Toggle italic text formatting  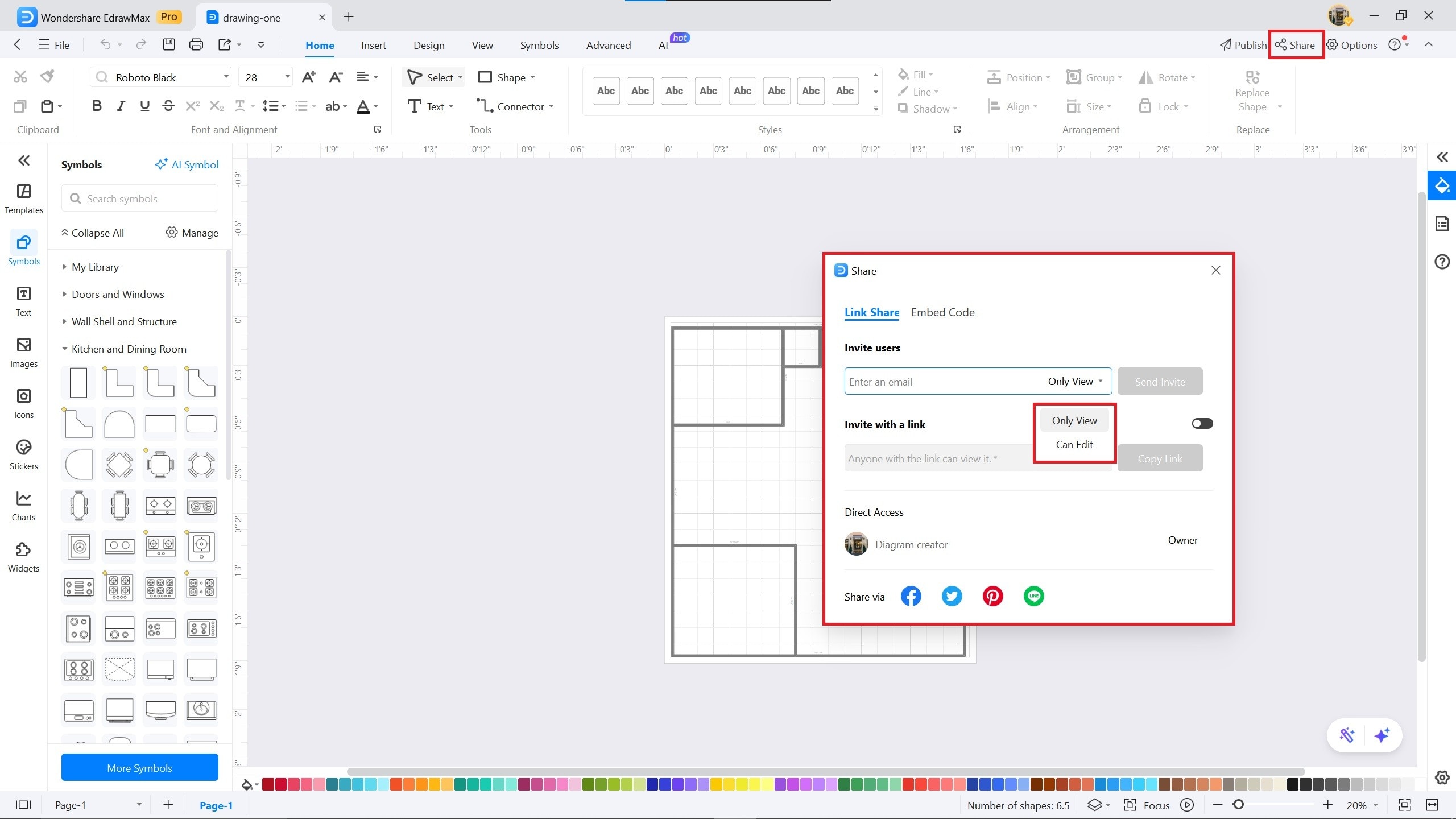[x=121, y=106]
